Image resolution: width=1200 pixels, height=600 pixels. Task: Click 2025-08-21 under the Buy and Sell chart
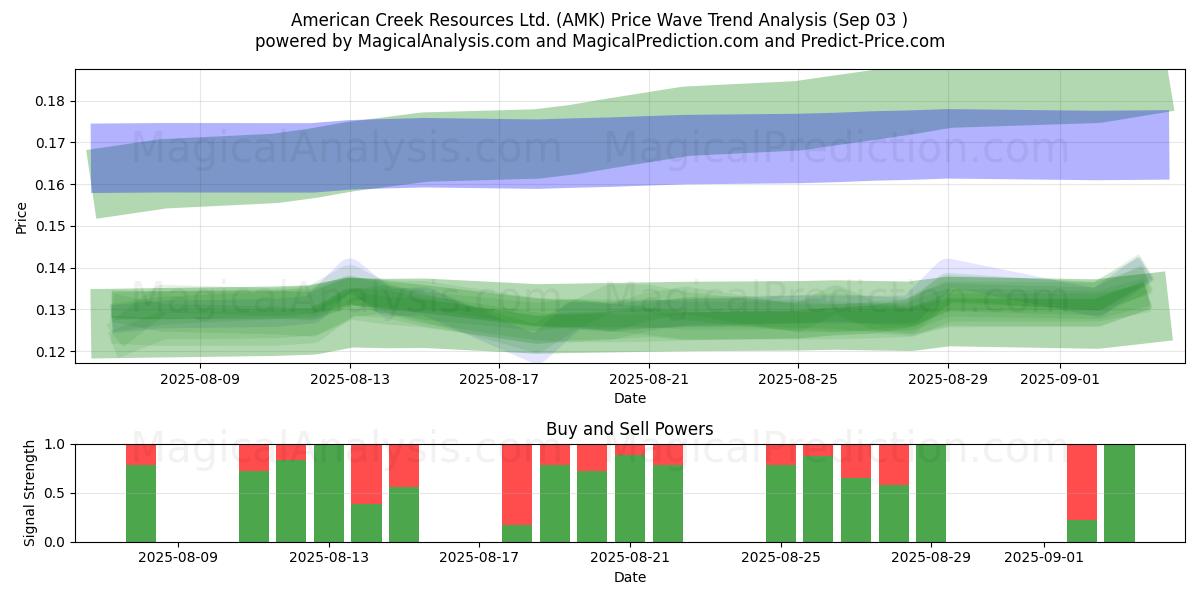(630, 558)
